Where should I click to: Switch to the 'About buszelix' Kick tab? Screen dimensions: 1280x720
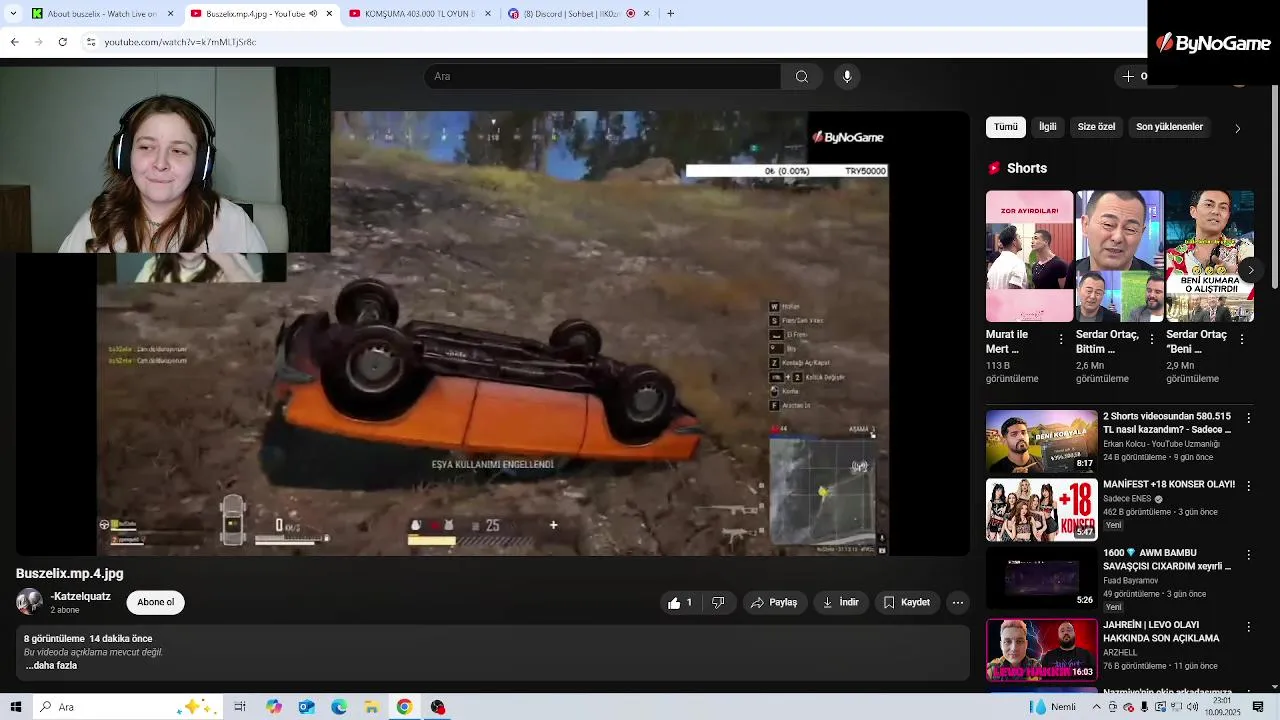(103, 13)
